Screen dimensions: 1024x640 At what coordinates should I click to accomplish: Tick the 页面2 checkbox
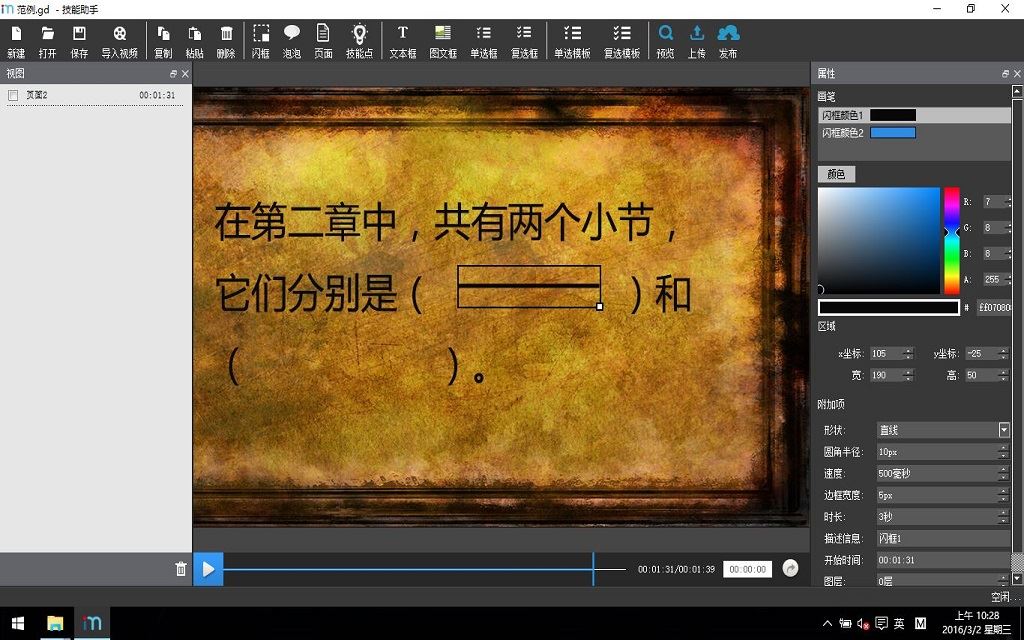(12, 95)
